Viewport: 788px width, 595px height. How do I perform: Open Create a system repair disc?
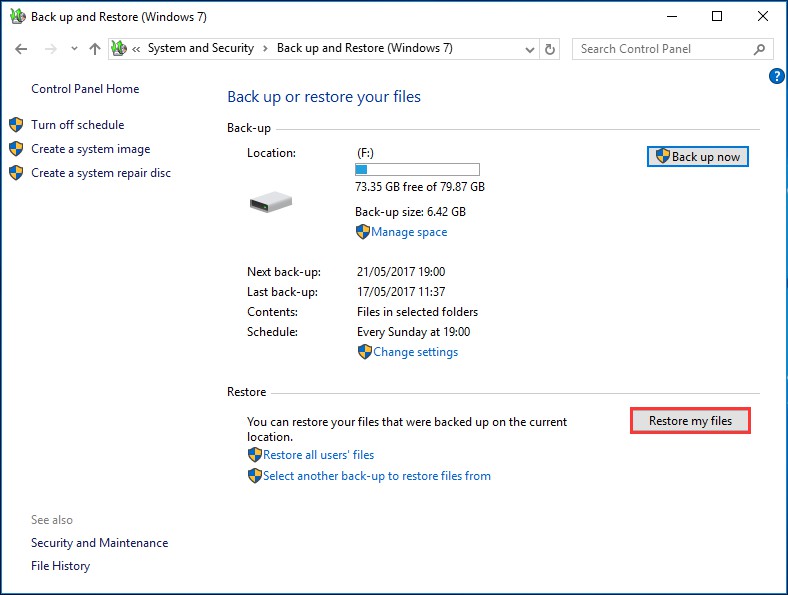point(101,173)
